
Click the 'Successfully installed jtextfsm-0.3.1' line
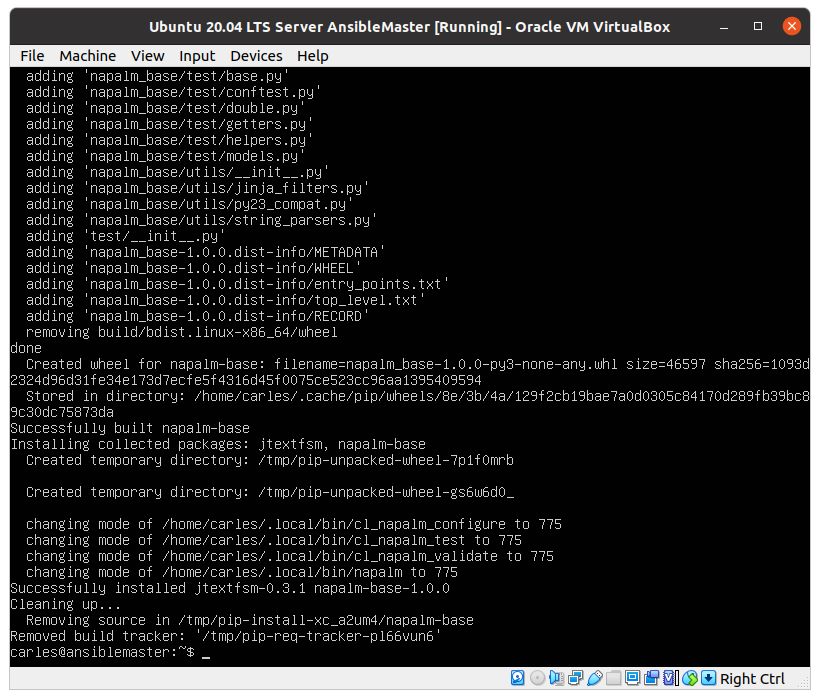(x=230, y=588)
